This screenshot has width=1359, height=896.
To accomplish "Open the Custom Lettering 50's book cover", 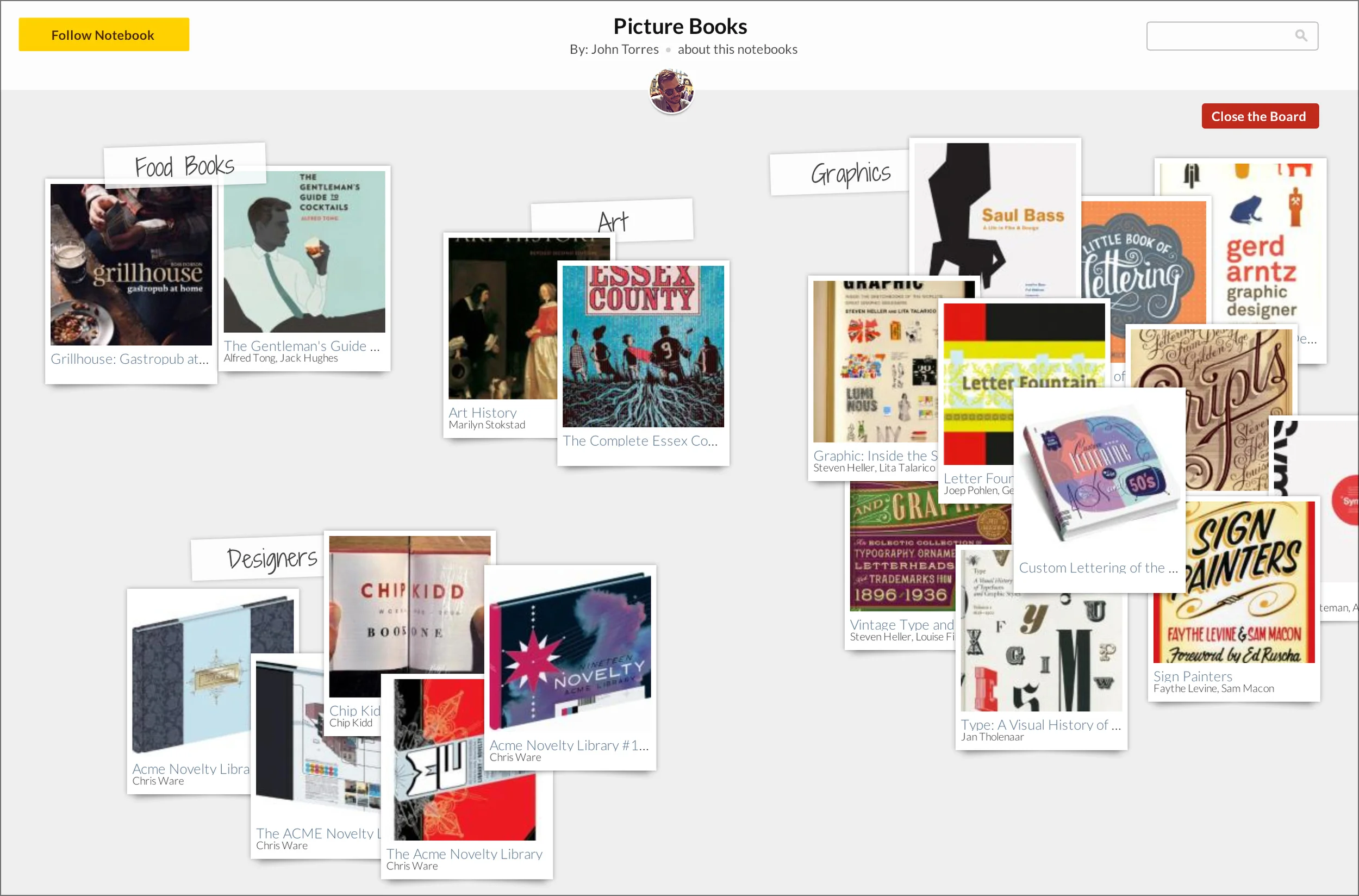I will (1099, 474).
